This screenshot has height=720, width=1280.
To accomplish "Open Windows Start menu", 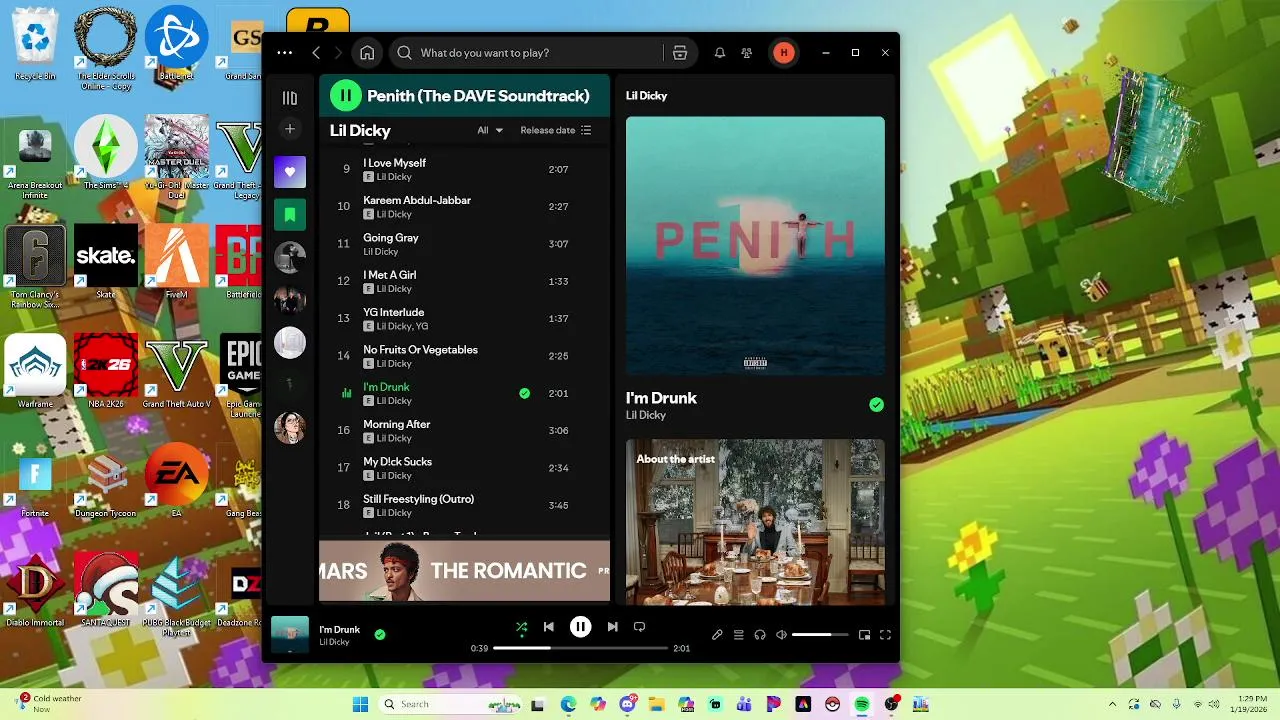I will [360, 704].
